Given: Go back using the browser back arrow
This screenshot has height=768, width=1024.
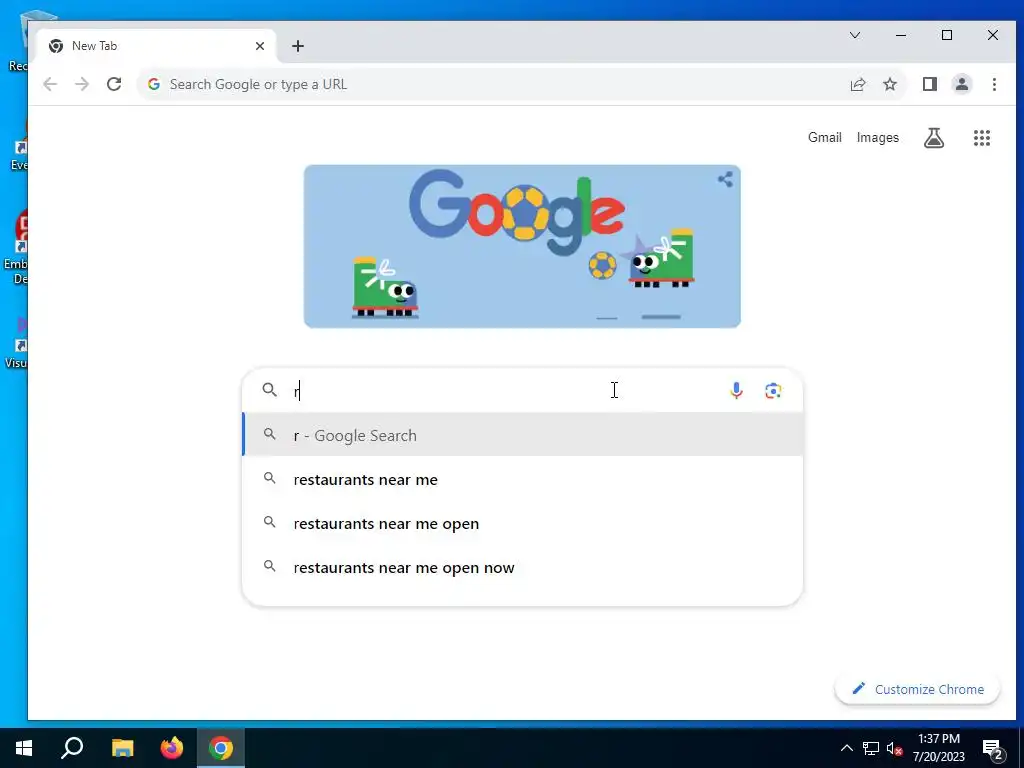Looking at the screenshot, I should [x=50, y=84].
